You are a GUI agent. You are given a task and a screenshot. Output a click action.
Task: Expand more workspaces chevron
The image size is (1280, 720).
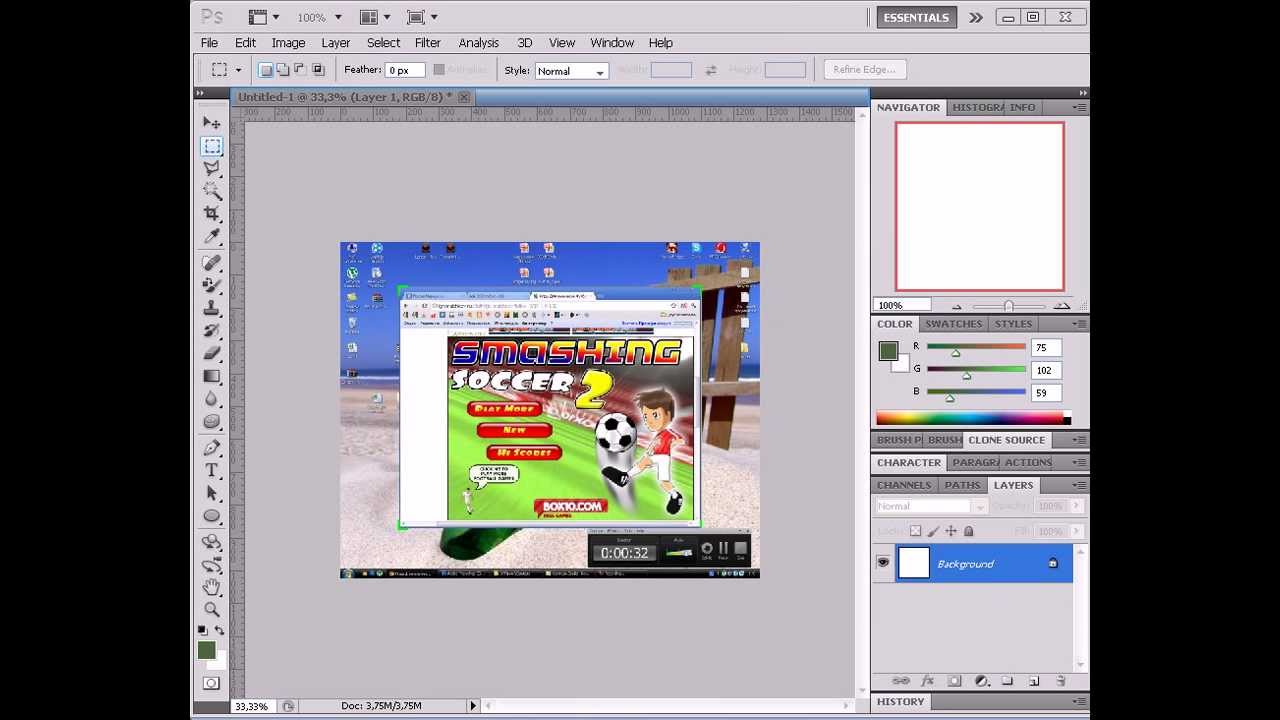[x=976, y=17]
